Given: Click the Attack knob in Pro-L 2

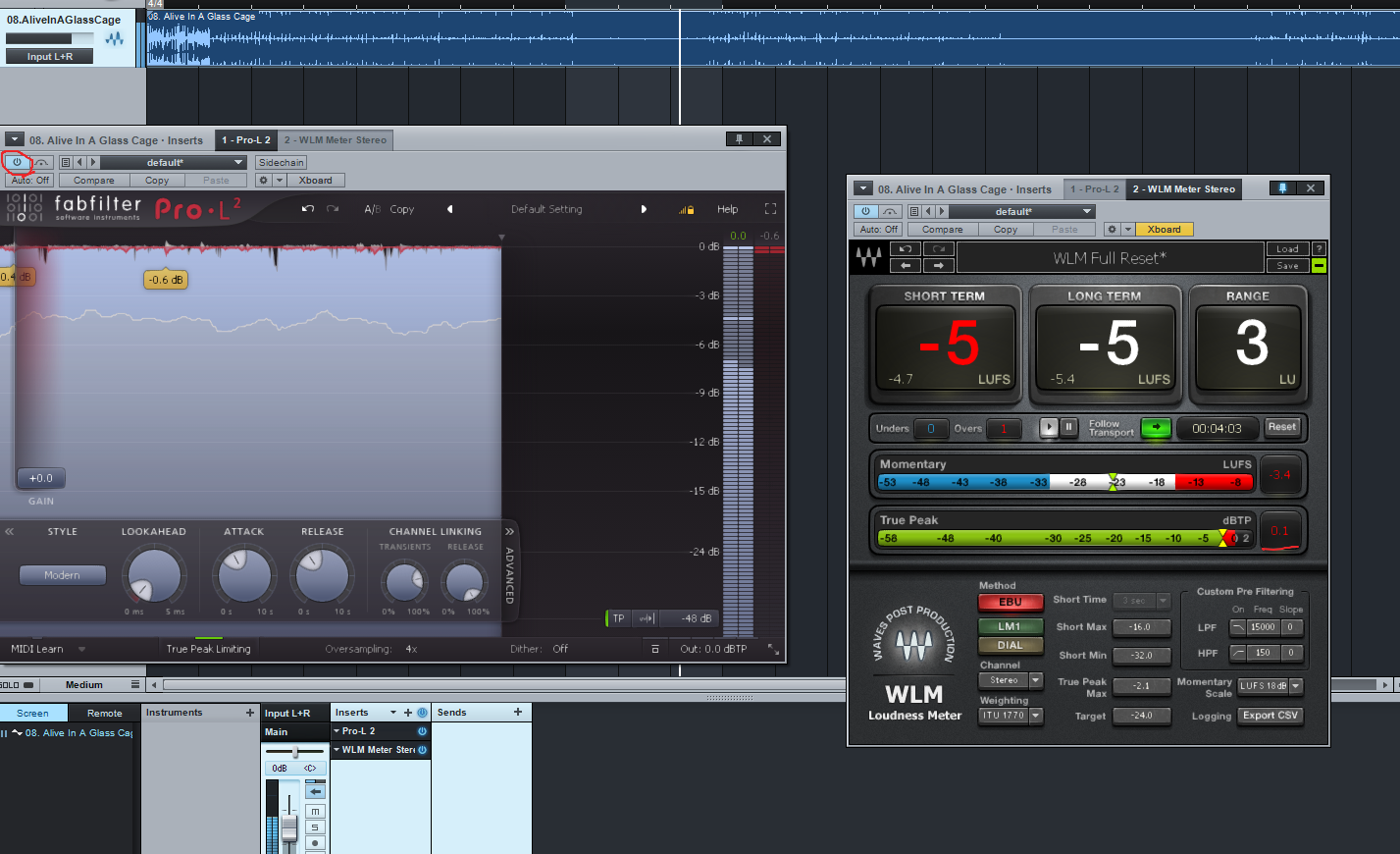Looking at the screenshot, I should pos(244,576).
